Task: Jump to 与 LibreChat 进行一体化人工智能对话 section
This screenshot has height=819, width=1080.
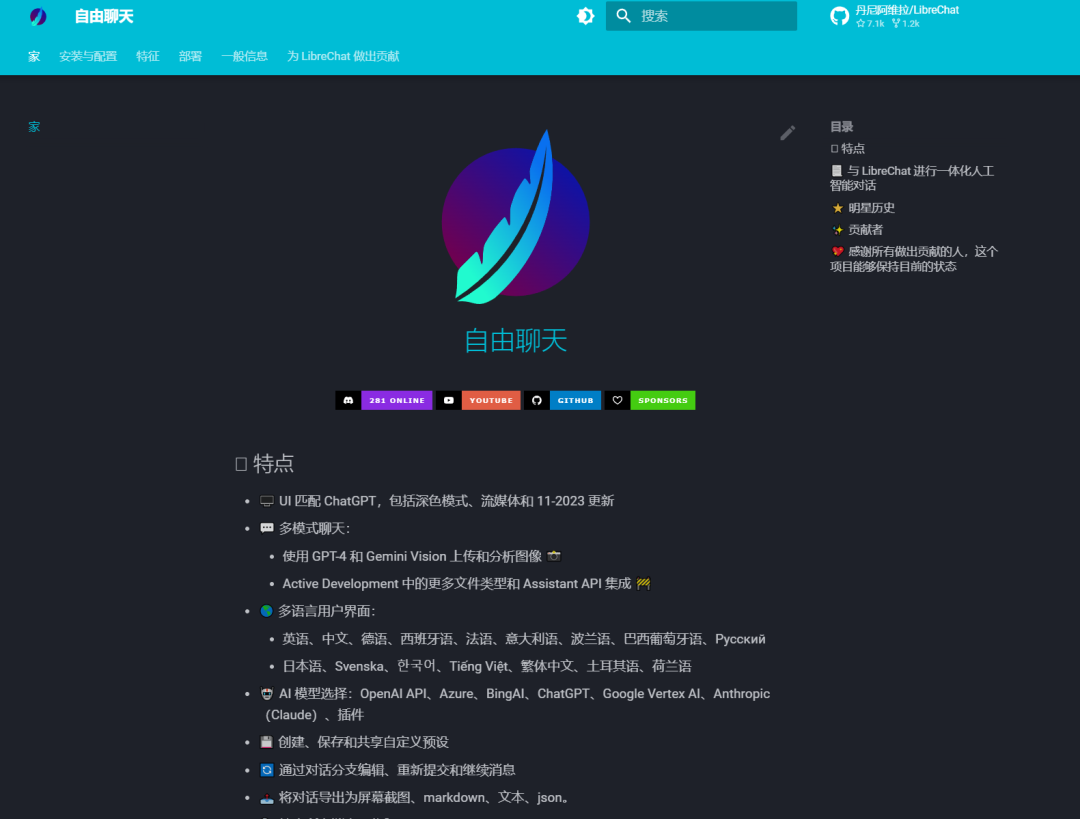Action: (x=912, y=178)
